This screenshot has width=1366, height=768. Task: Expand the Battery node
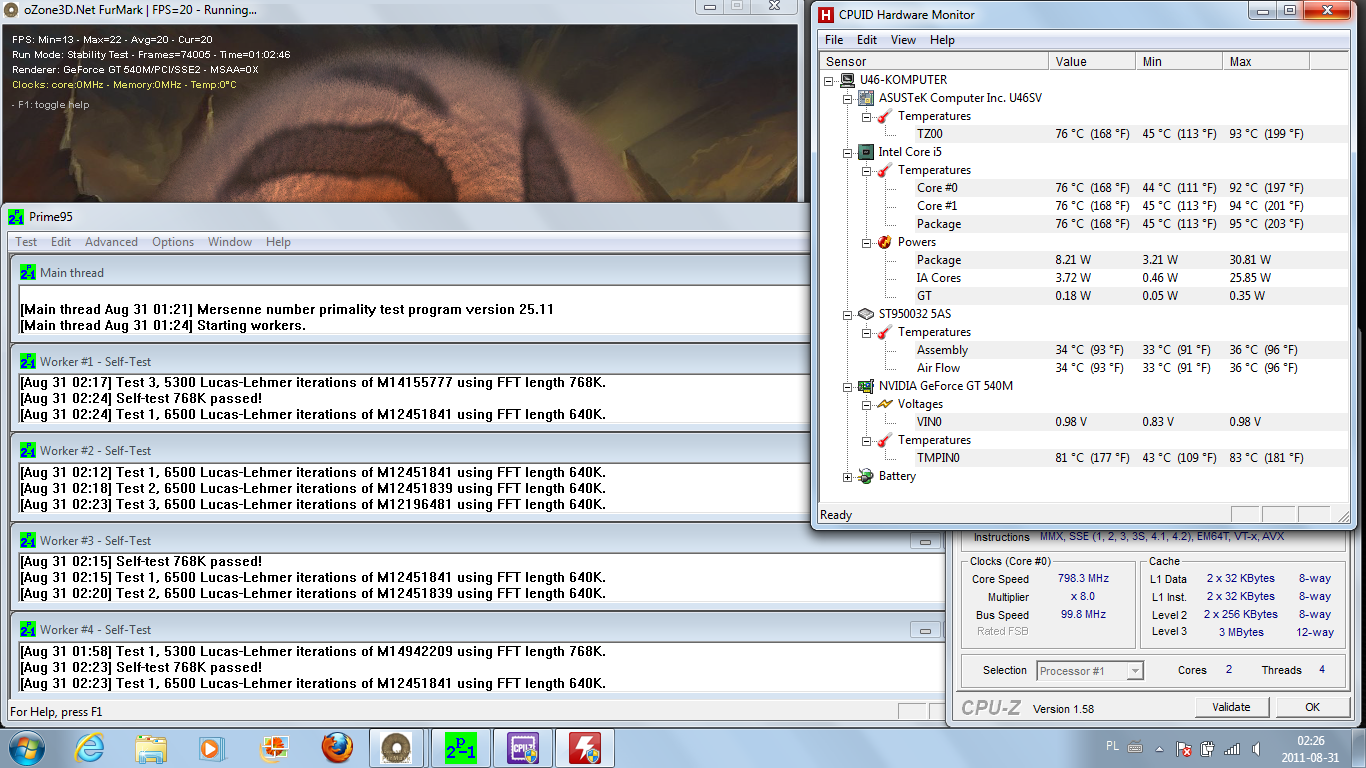pyautogui.click(x=848, y=476)
